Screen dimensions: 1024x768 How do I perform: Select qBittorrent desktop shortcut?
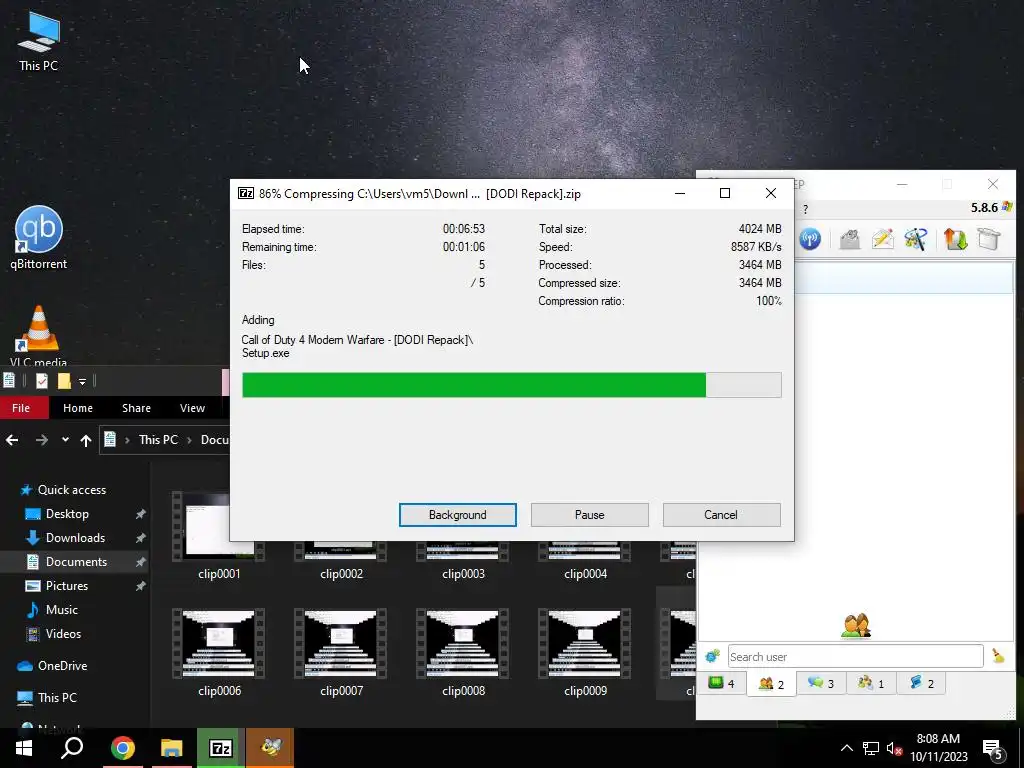[39, 238]
